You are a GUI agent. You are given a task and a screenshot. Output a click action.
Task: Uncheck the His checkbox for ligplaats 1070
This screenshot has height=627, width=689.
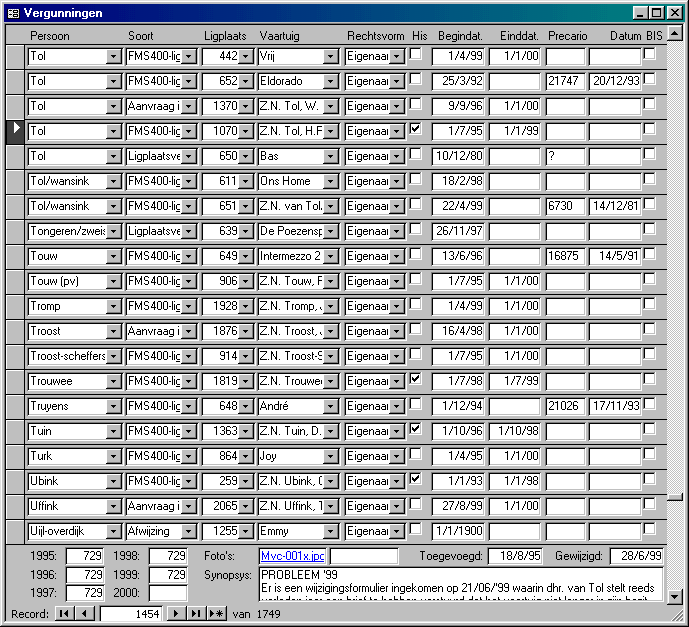click(415, 129)
